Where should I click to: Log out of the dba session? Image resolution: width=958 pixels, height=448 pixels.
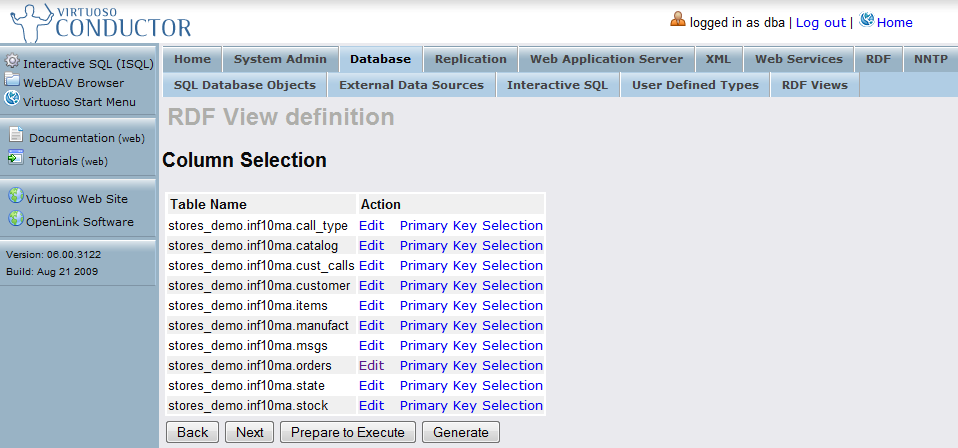820,22
